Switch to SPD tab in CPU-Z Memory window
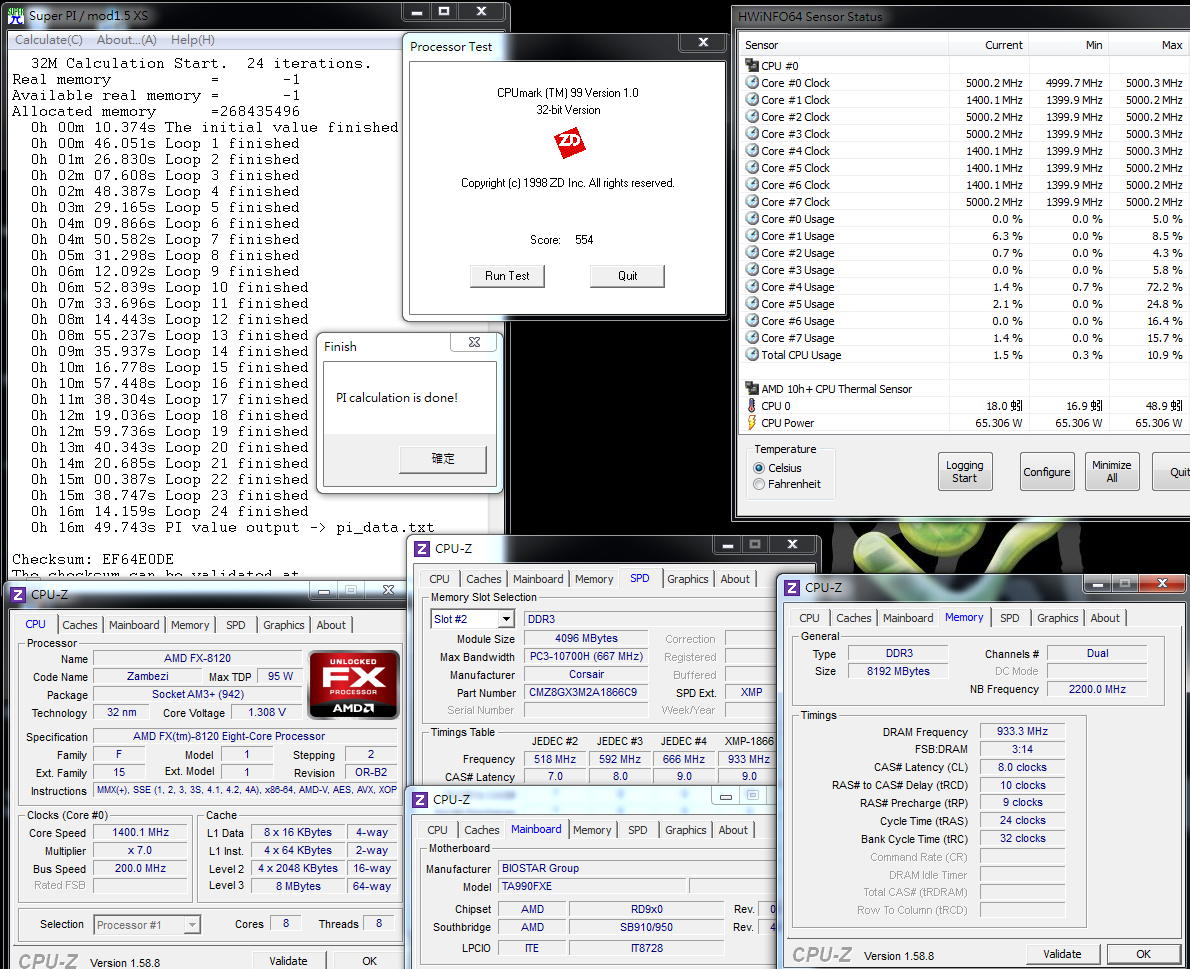 click(x=1009, y=618)
